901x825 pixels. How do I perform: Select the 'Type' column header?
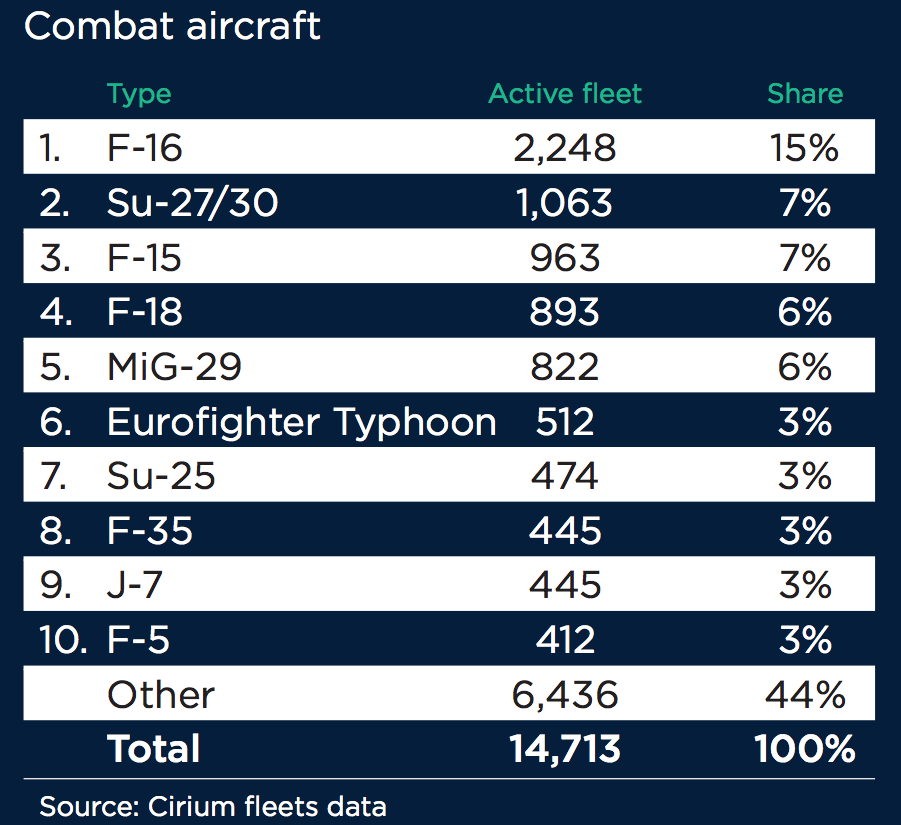coord(139,94)
